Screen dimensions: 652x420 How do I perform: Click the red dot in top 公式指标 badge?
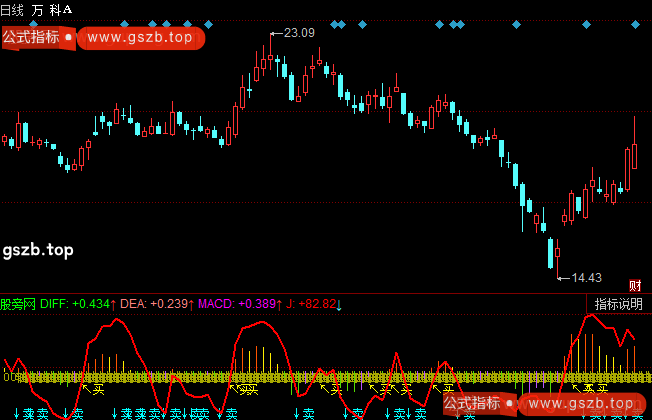(x=69, y=38)
